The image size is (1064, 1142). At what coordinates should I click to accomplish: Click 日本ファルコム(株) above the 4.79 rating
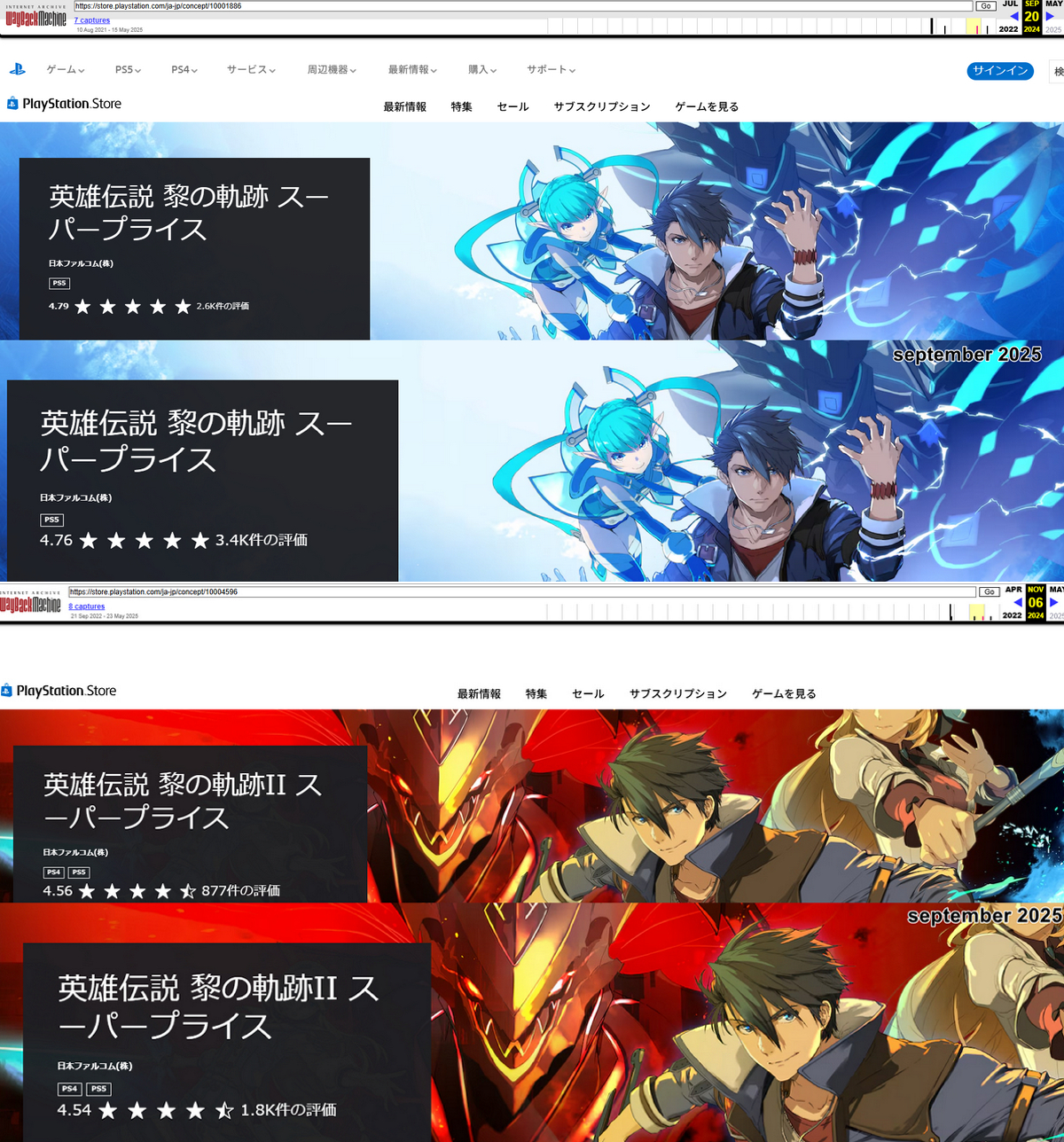coord(81,263)
